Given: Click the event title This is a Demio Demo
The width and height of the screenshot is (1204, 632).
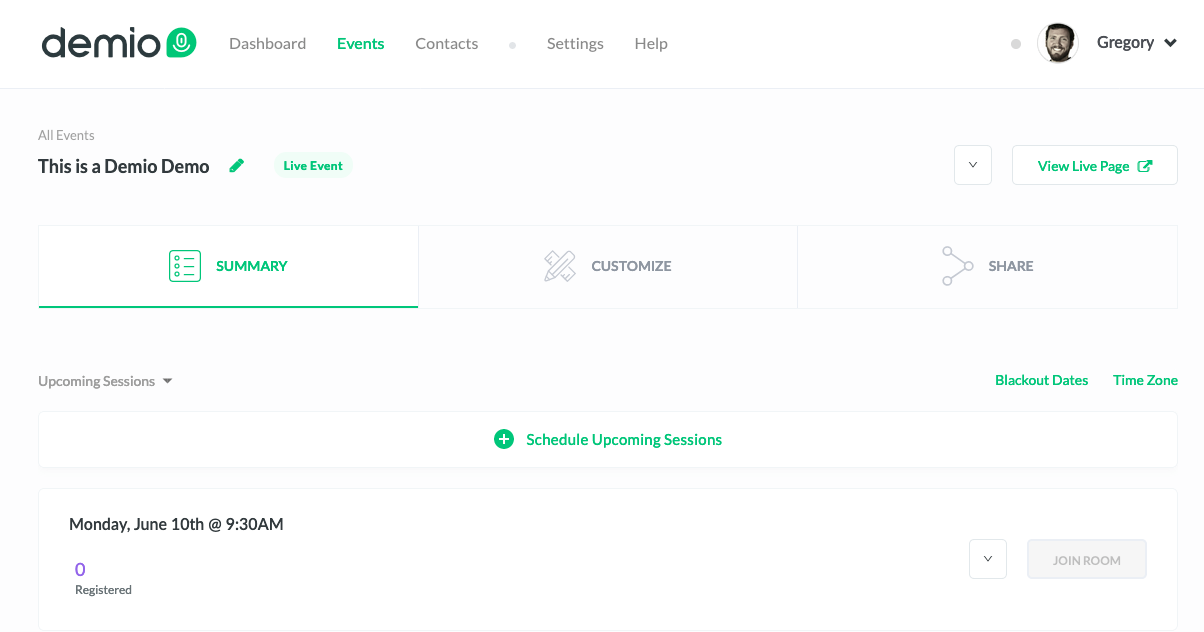Looking at the screenshot, I should pos(124,167).
